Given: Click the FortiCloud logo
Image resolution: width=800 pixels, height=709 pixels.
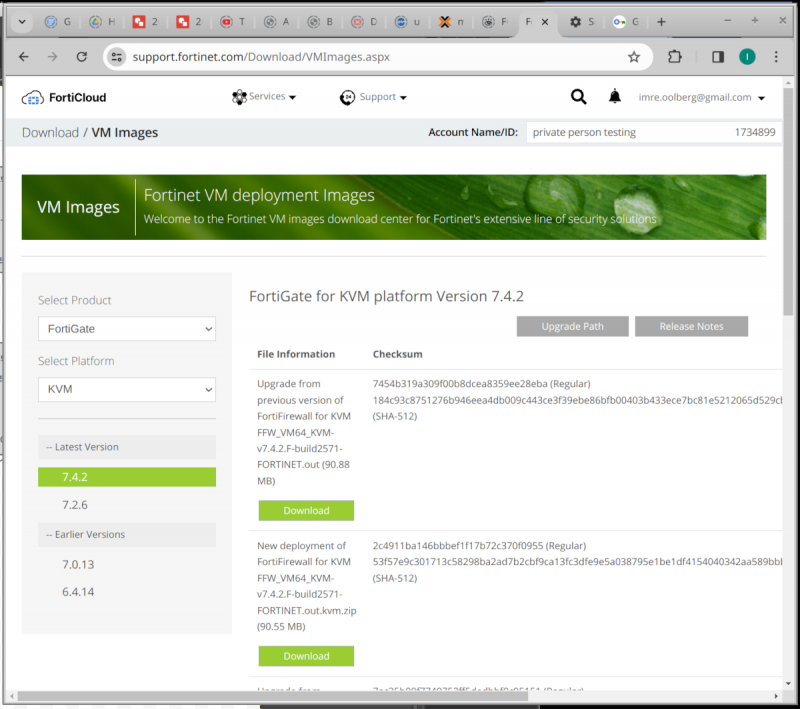Looking at the screenshot, I should 64,97.
